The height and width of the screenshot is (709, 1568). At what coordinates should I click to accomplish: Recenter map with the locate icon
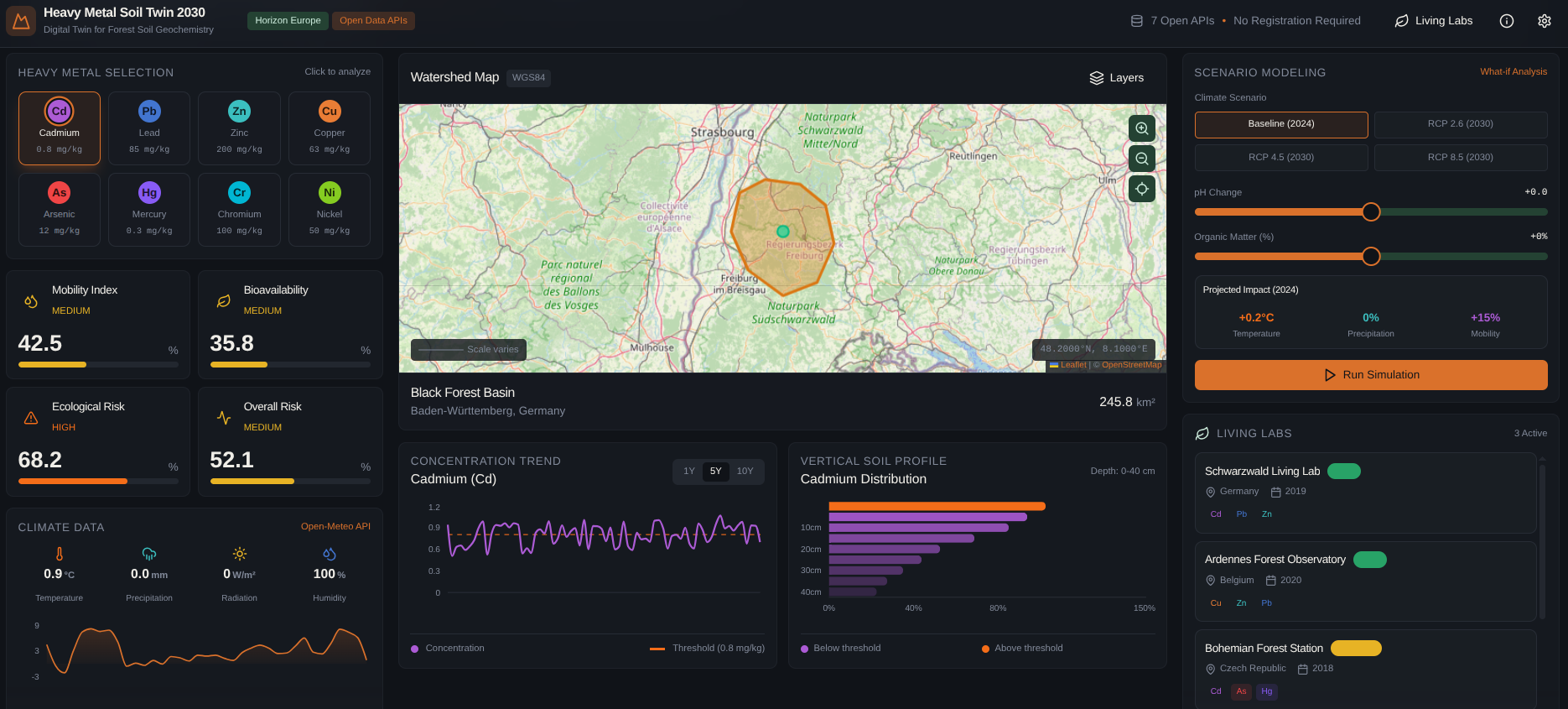1142,189
